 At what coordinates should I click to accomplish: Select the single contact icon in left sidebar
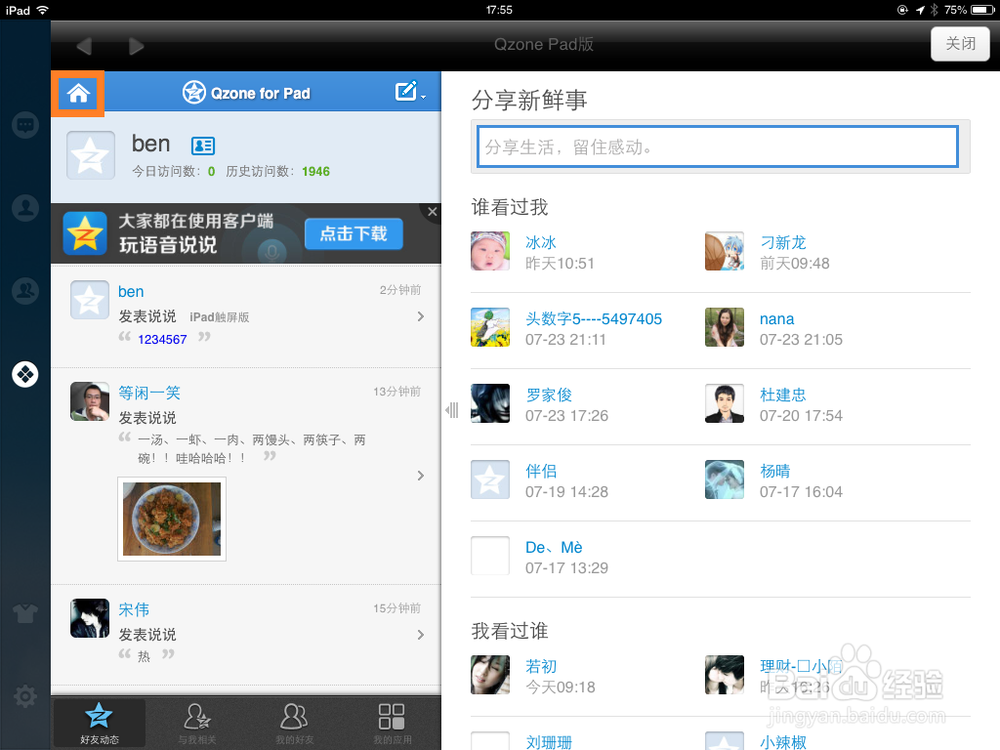25,207
